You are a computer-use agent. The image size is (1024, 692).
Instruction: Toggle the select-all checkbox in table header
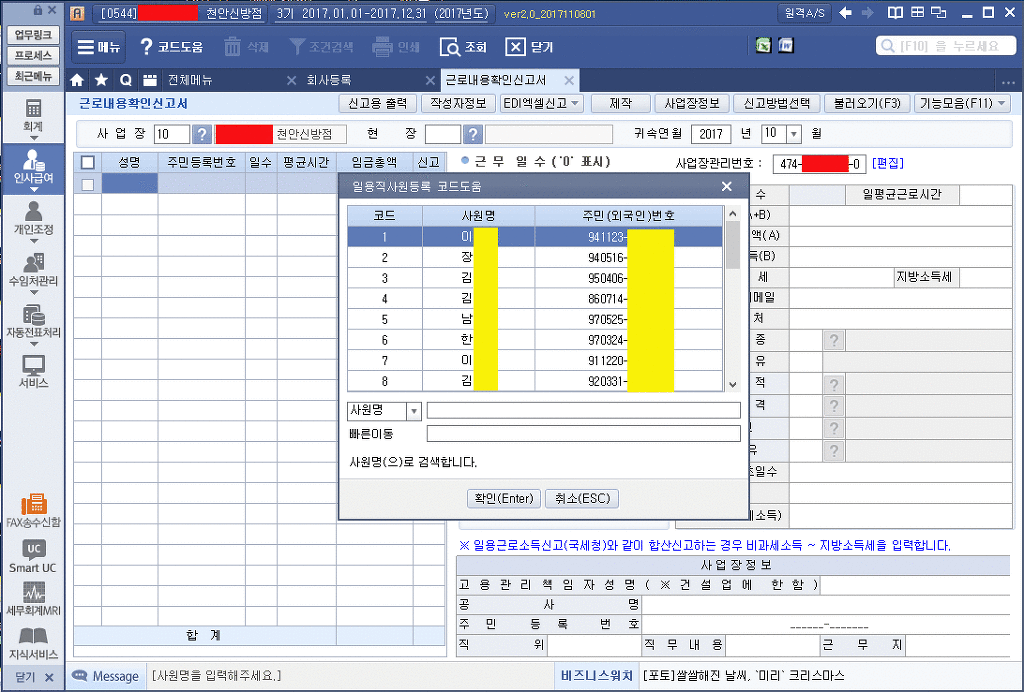[88, 163]
